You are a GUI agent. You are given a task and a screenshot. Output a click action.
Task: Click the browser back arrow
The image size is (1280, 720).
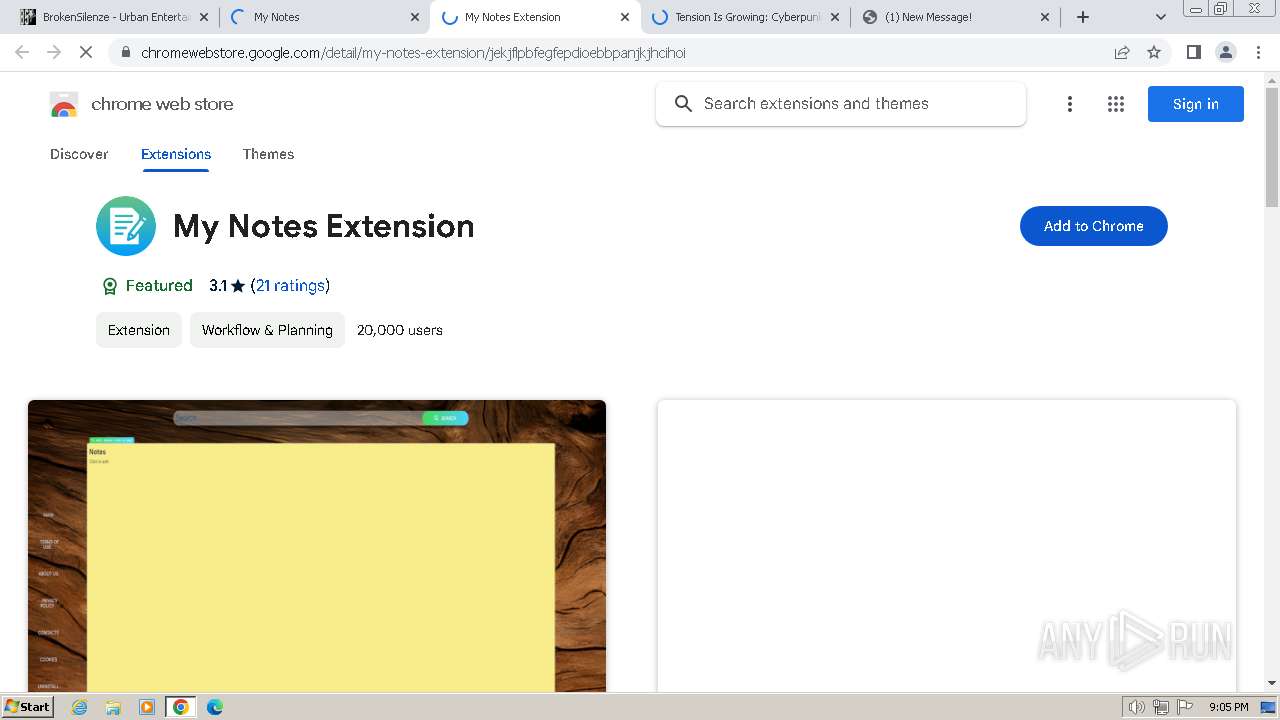click(22, 52)
